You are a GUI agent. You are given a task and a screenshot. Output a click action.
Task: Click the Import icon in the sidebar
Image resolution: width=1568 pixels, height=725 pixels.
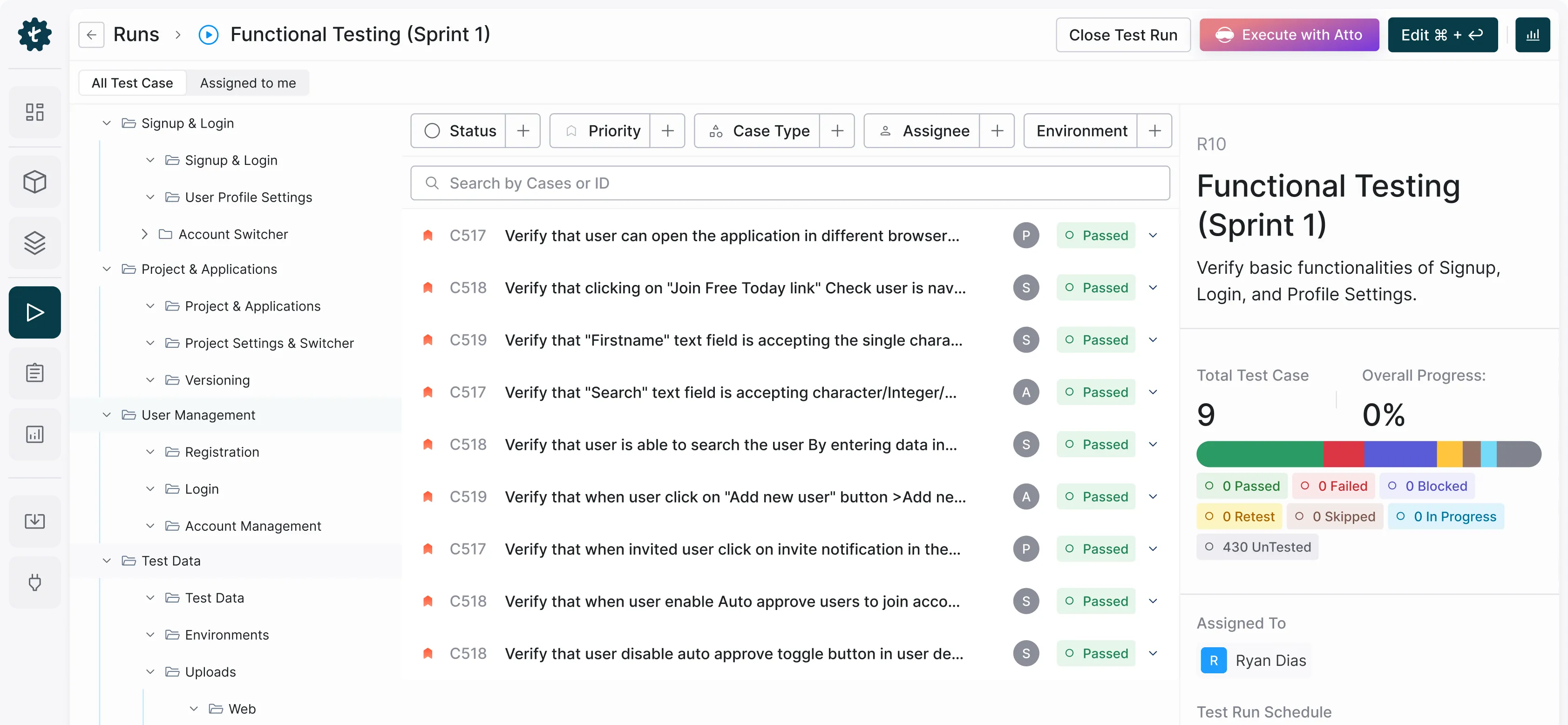34,521
